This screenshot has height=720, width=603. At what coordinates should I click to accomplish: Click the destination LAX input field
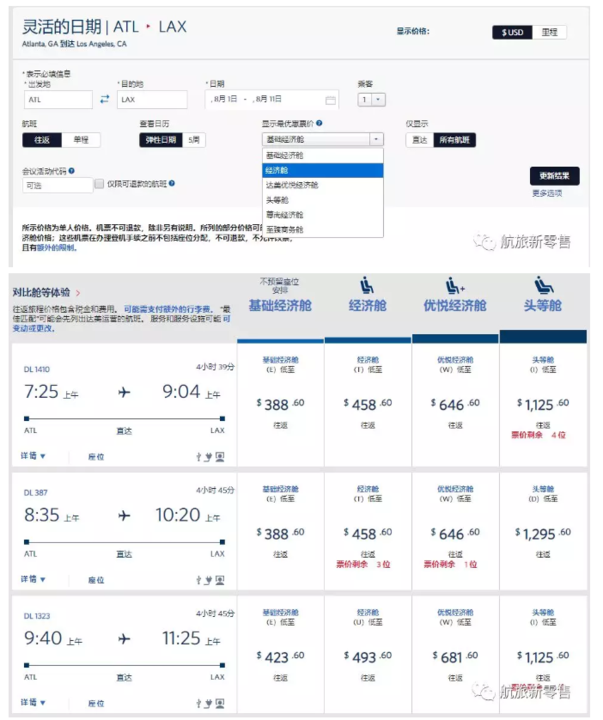[x=152, y=100]
